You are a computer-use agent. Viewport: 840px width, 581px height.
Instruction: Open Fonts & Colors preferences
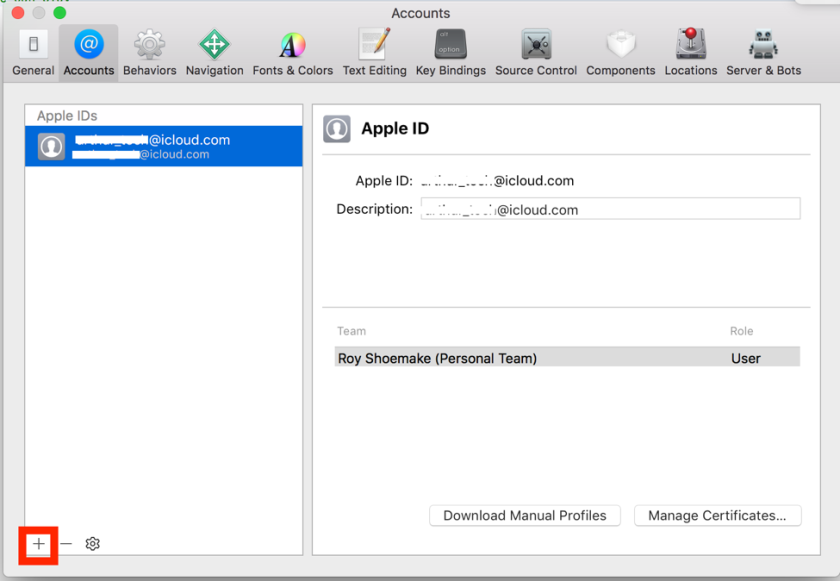(x=292, y=52)
